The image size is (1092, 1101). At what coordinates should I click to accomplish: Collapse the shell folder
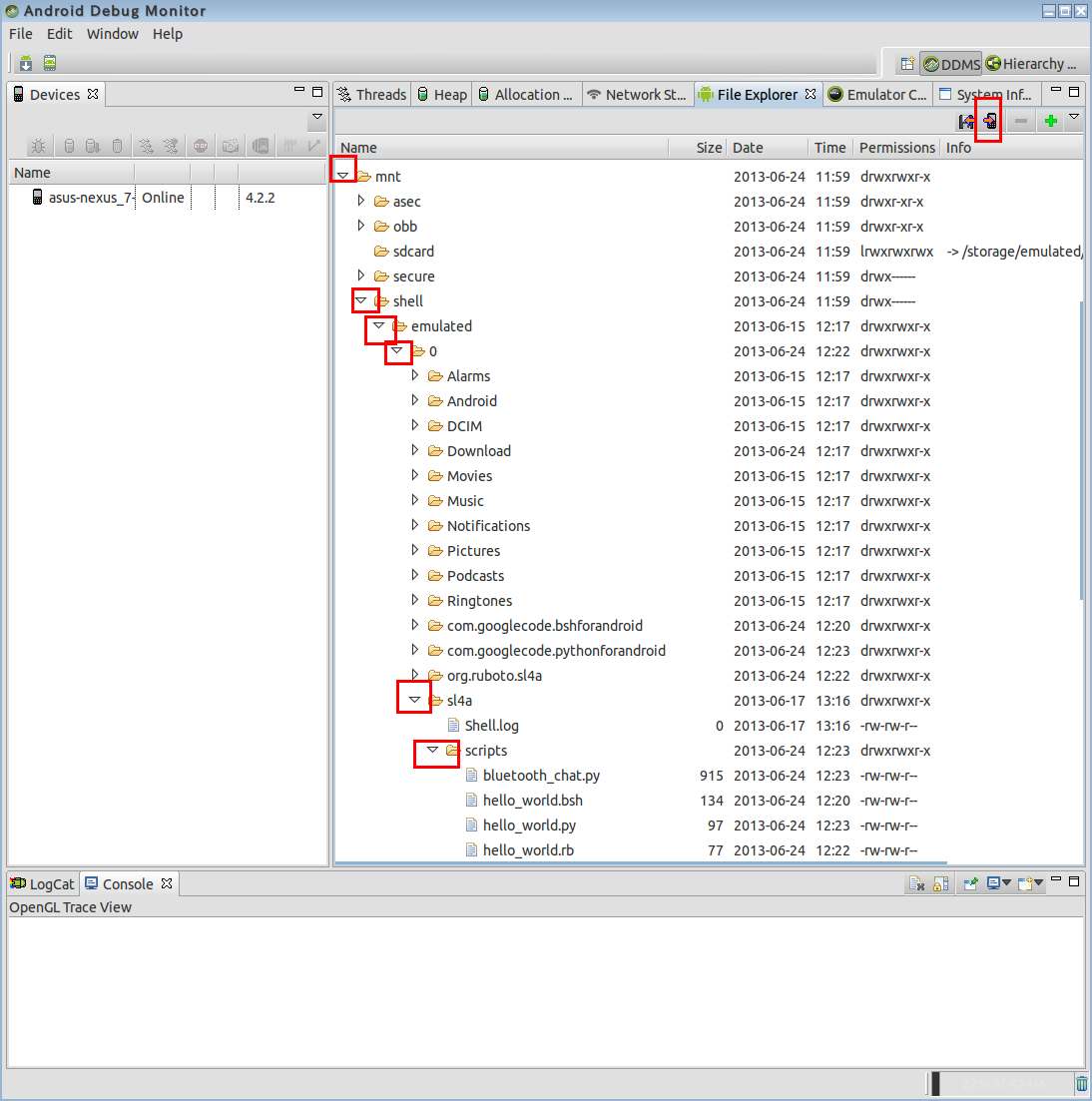(361, 300)
